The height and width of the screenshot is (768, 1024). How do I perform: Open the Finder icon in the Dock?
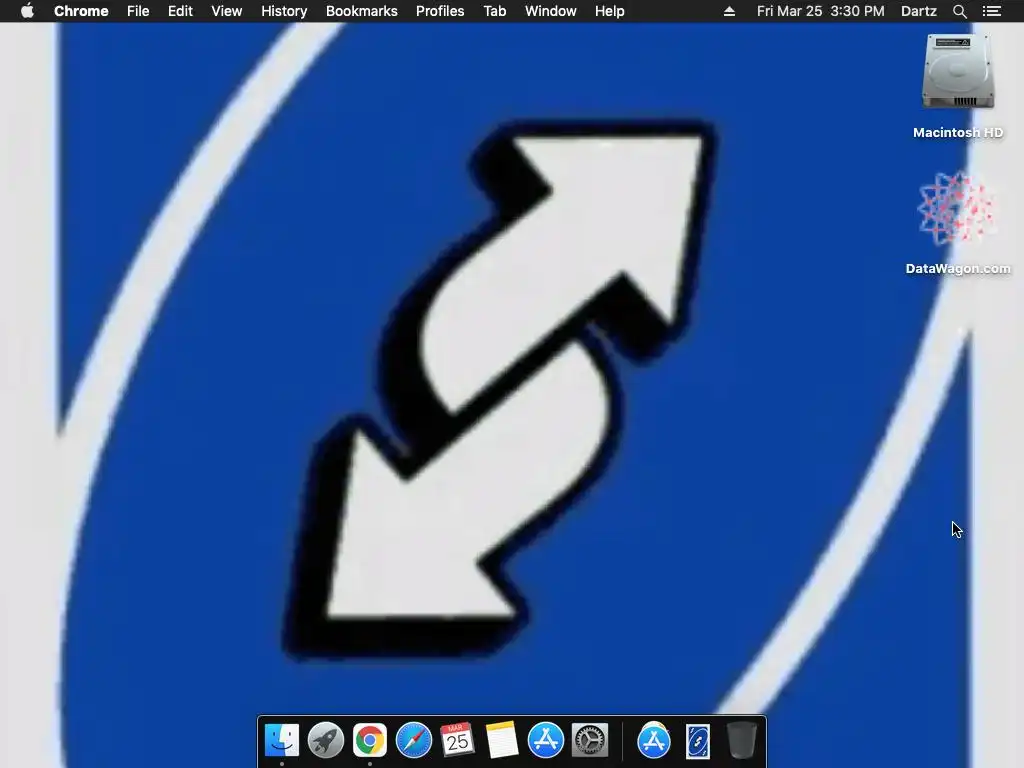pos(281,741)
